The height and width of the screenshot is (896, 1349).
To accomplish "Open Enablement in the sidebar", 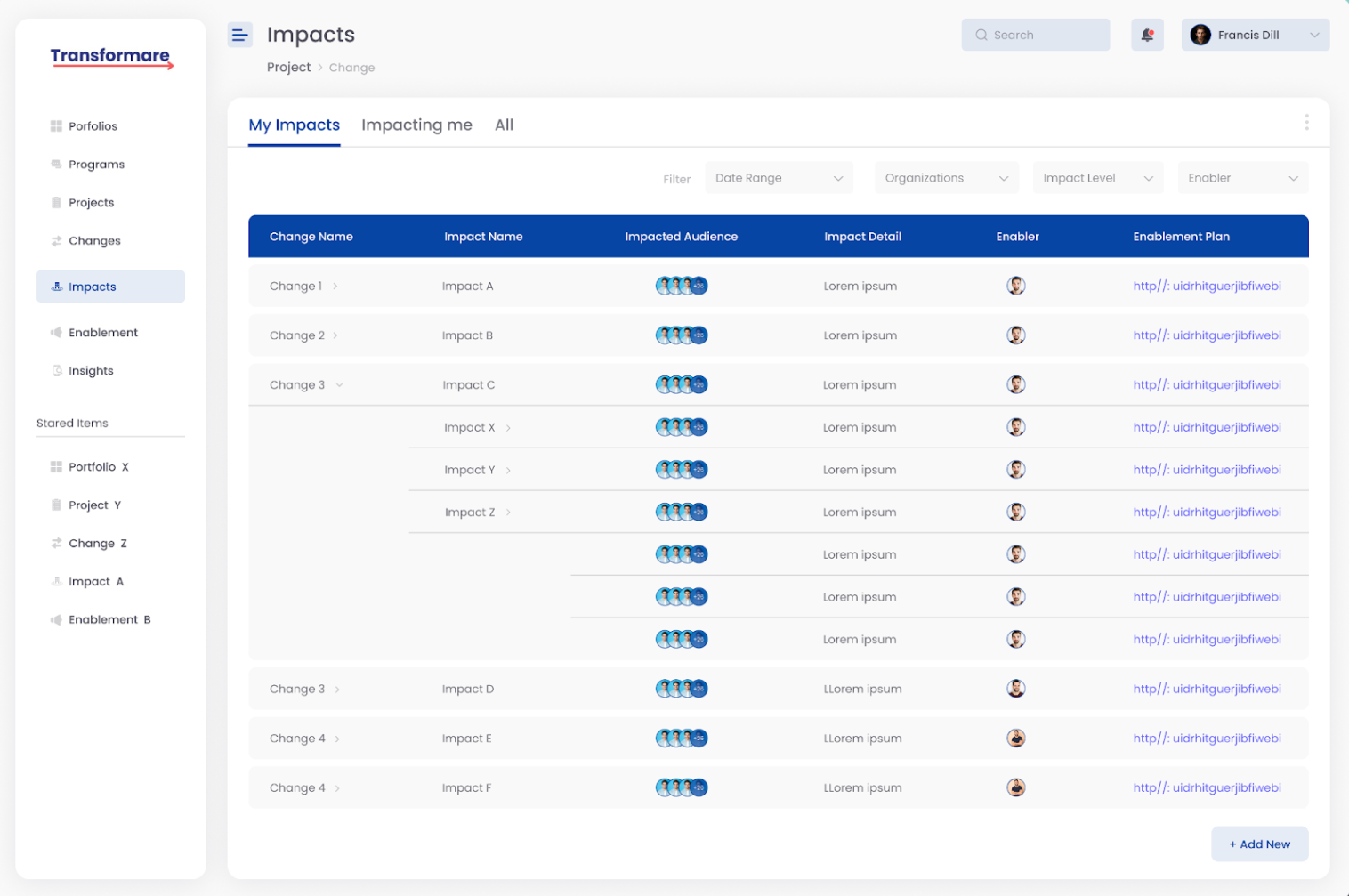I will (103, 333).
